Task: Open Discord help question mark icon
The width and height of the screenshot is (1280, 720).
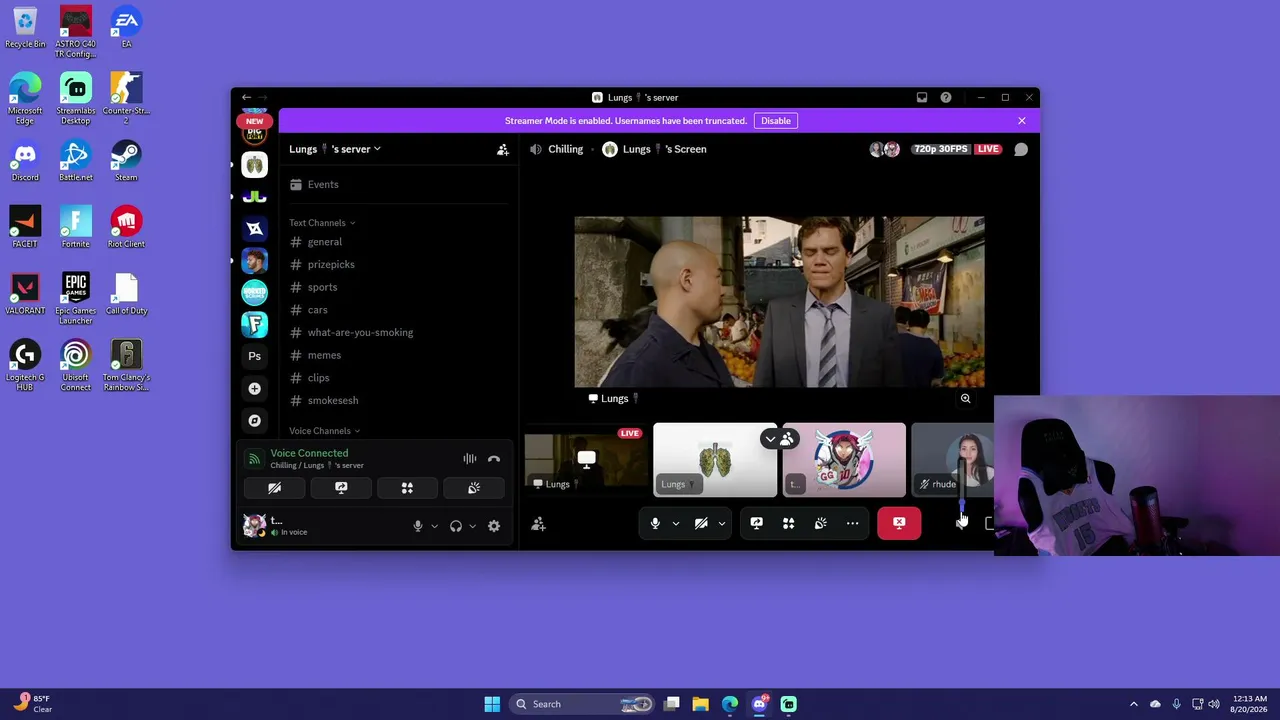Action: tap(946, 98)
